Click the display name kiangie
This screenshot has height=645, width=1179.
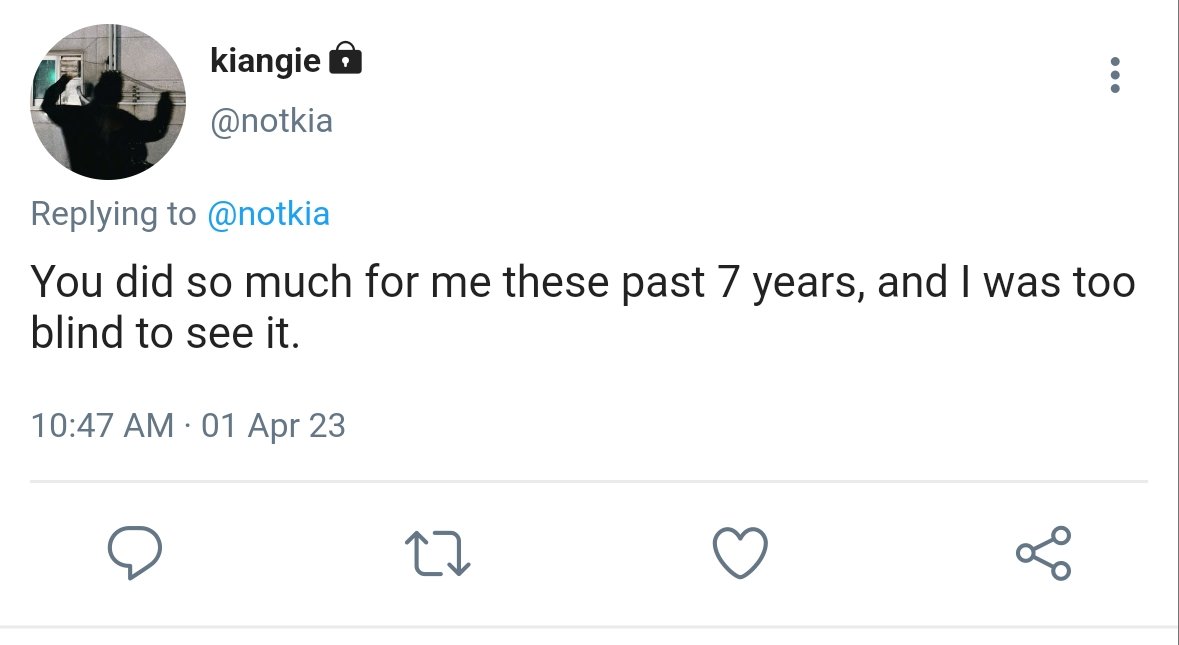265,59
